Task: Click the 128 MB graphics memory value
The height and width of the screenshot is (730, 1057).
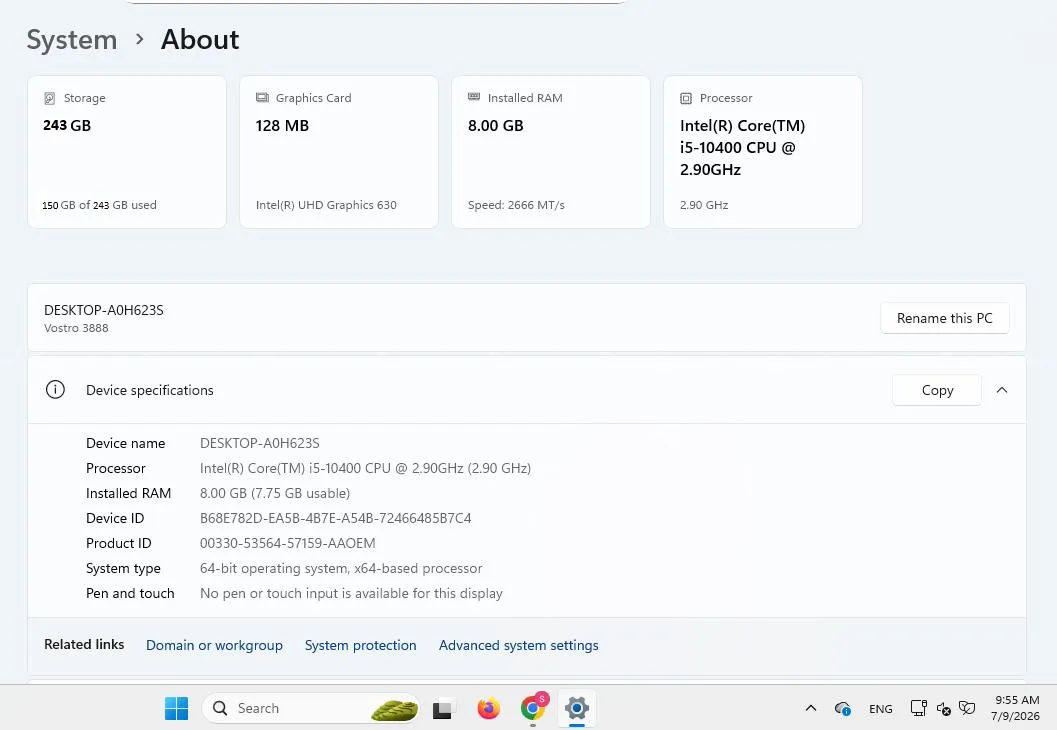Action: (282, 125)
